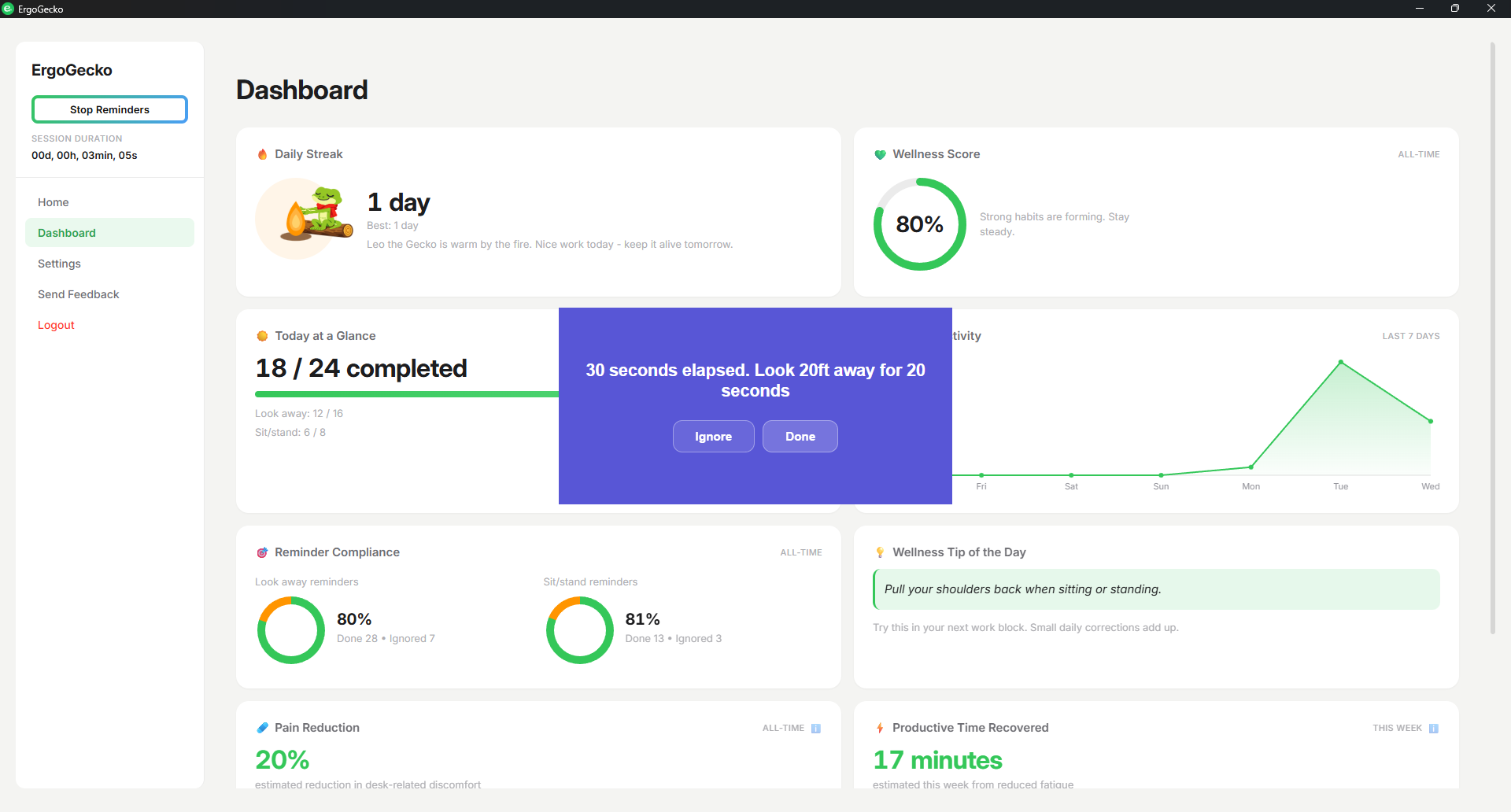
Task: Click the target icon beside Reminder Compliance
Action: (262, 552)
